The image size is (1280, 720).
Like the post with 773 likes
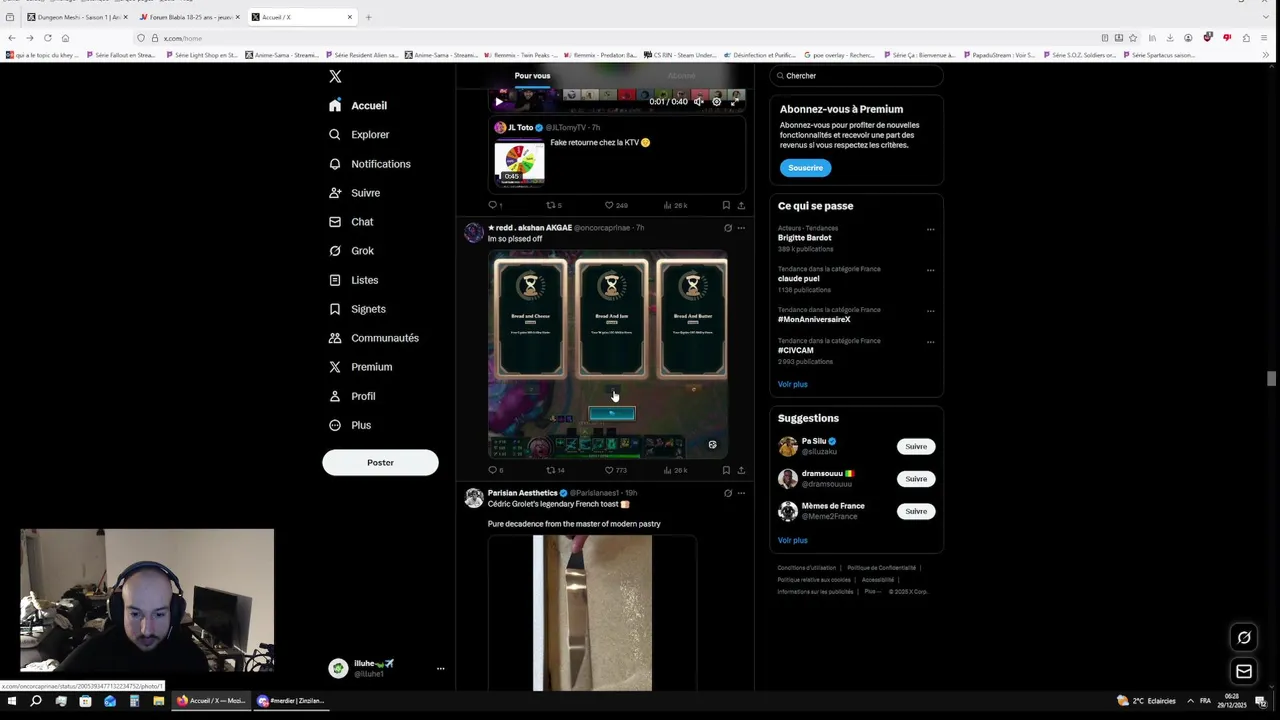pyautogui.click(x=615, y=470)
